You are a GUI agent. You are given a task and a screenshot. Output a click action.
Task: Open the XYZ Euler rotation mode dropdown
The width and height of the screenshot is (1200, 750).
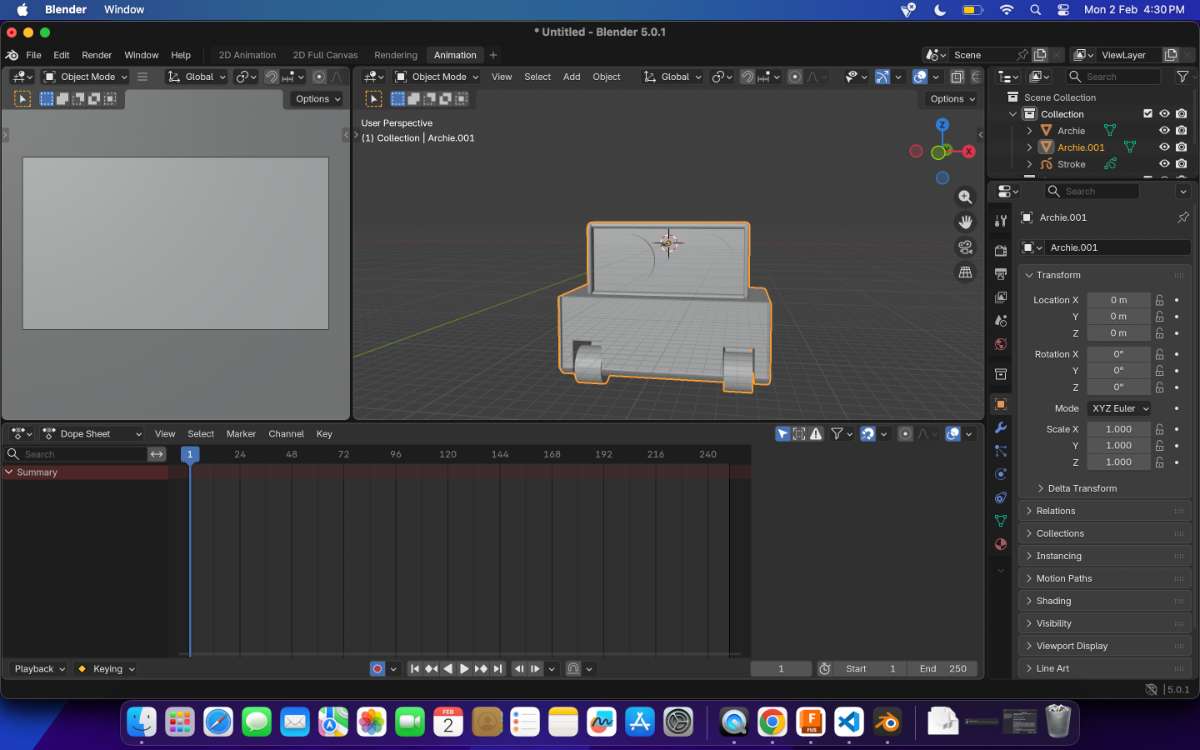[1119, 408]
